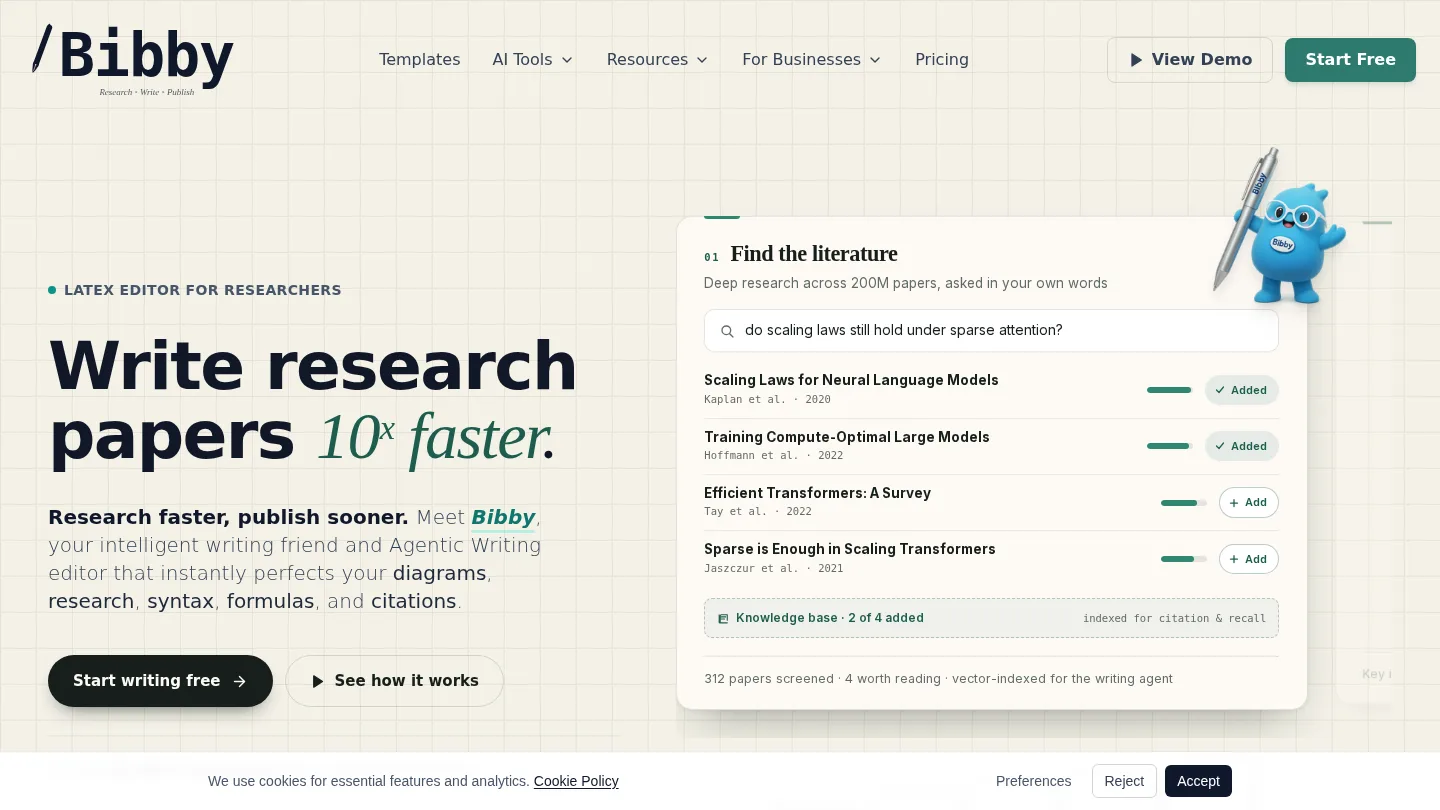Image resolution: width=1440 pixels, height=810 pixels.
Task: Open the Templates nav item
Action: pos(419,60)
